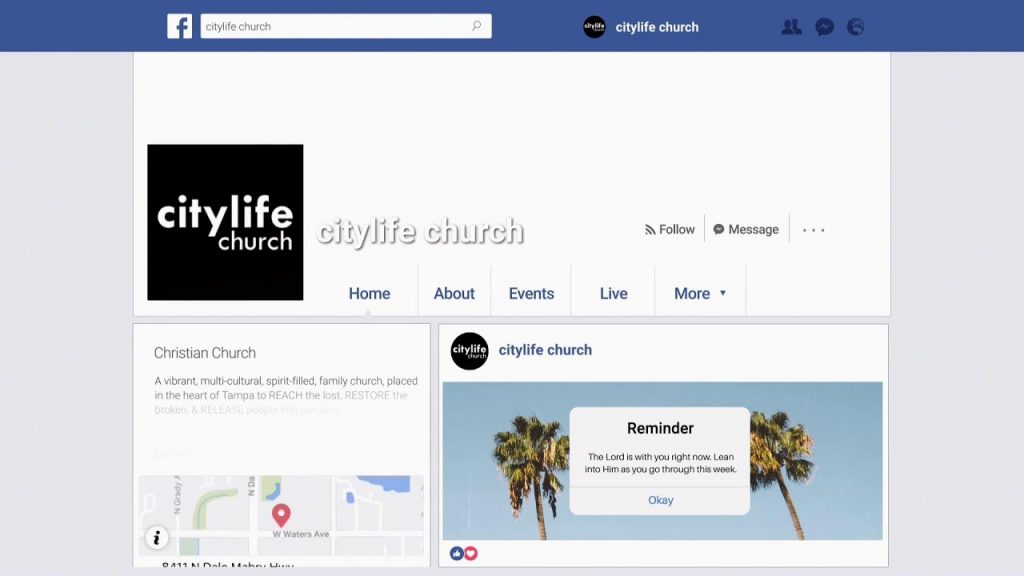Click the citylife church header avatar
Screen dimensions: 1024x576
click(594, 27)
